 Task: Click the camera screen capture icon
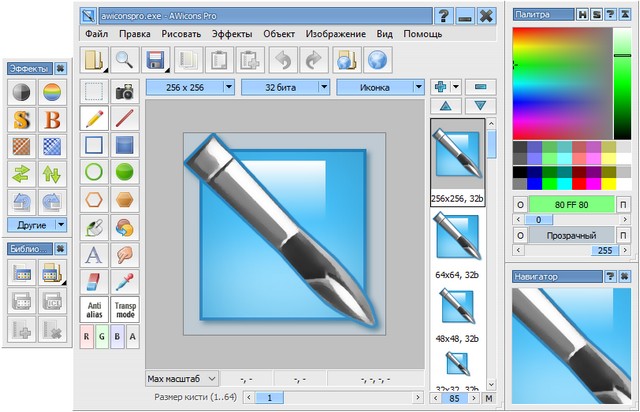[125, 92]
